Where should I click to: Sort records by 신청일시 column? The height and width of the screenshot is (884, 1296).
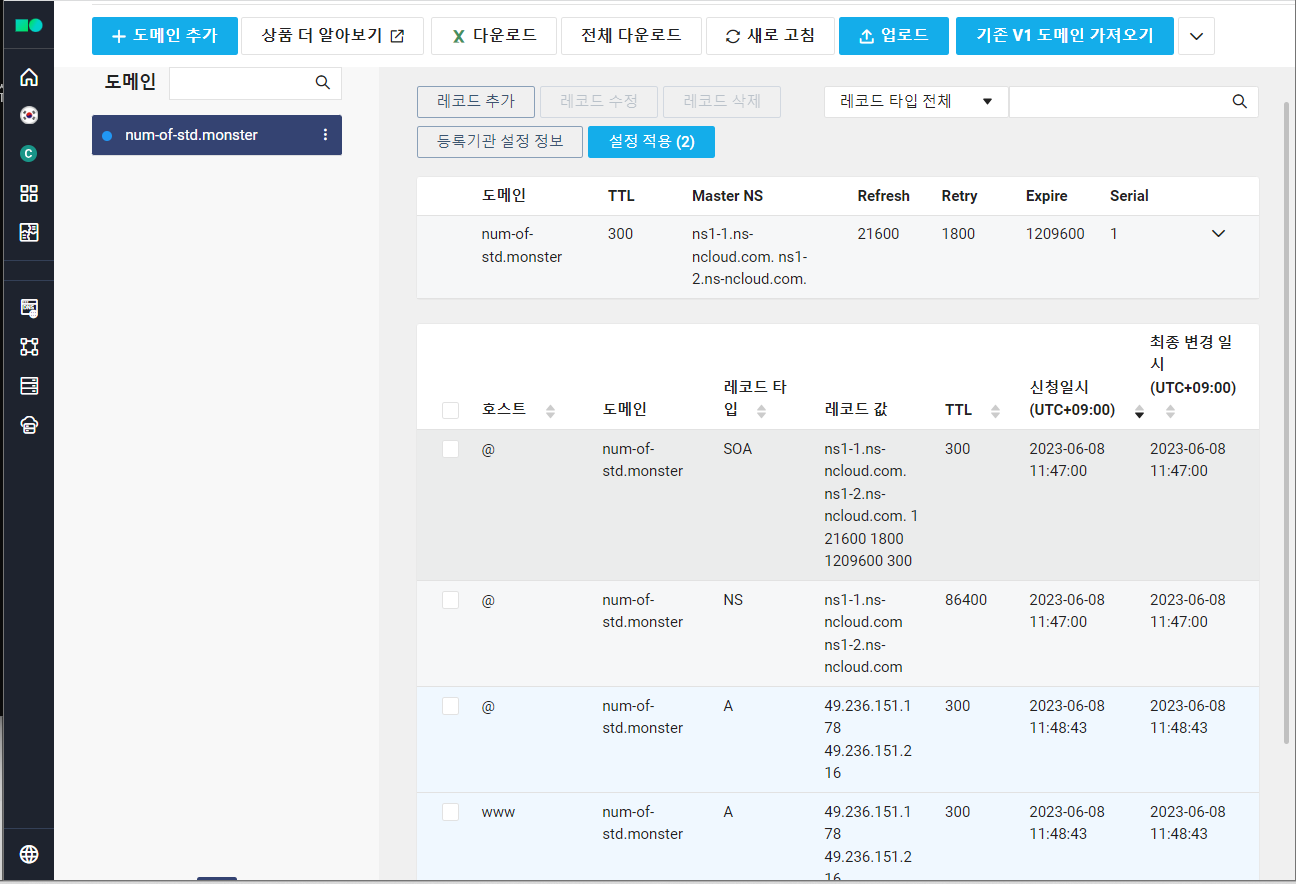tap(1139, 410)
